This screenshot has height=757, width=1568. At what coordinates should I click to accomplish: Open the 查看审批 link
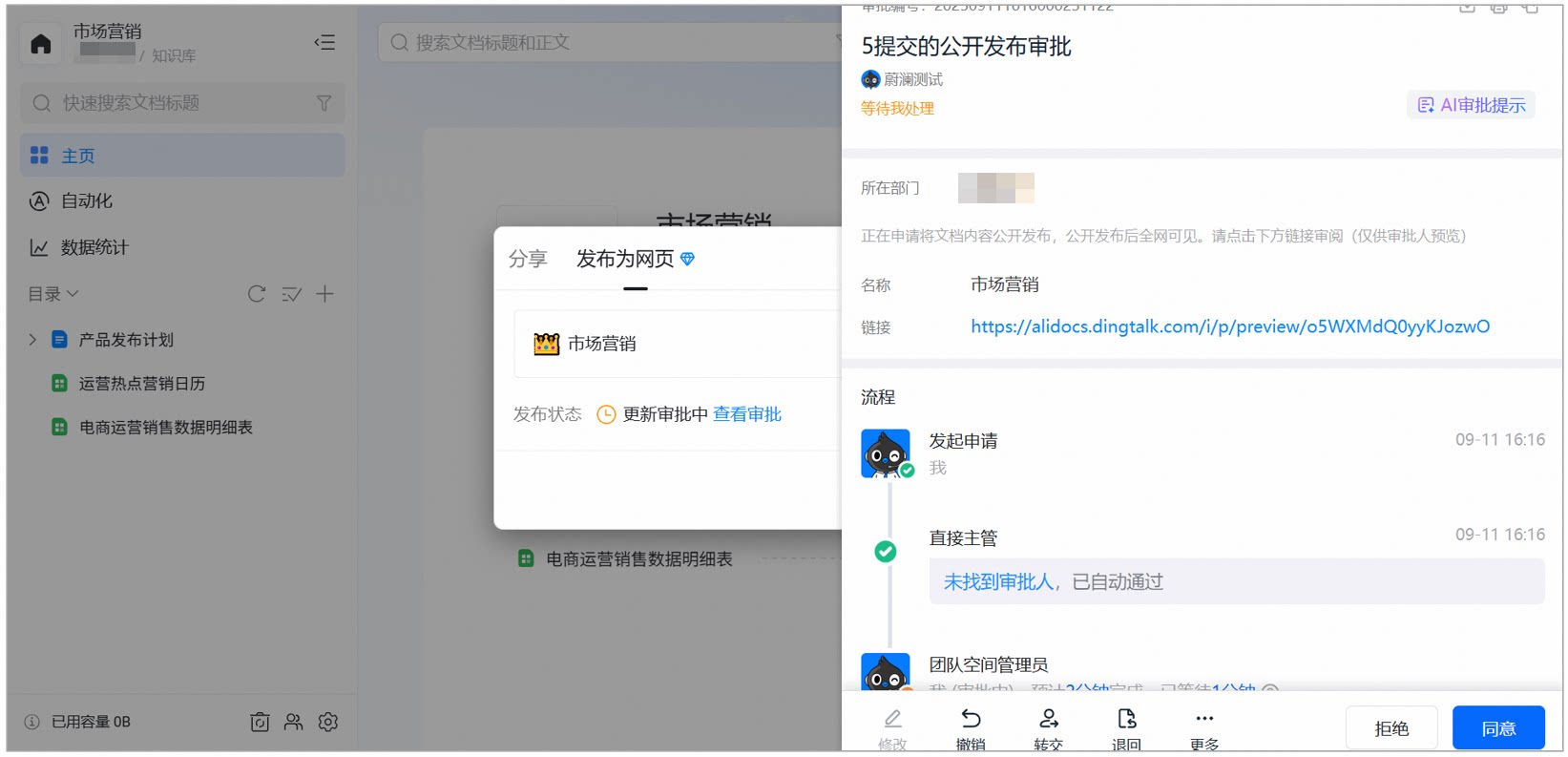pyautogui.click(x=747, y=414)
